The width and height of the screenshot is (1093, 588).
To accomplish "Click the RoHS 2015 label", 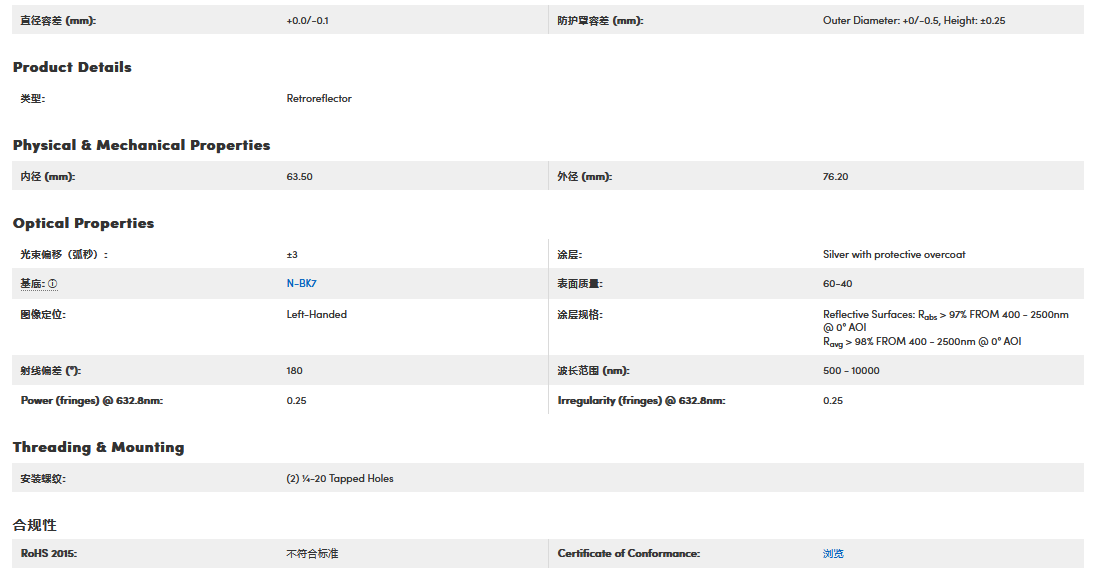I will click(x=48, y=554).
